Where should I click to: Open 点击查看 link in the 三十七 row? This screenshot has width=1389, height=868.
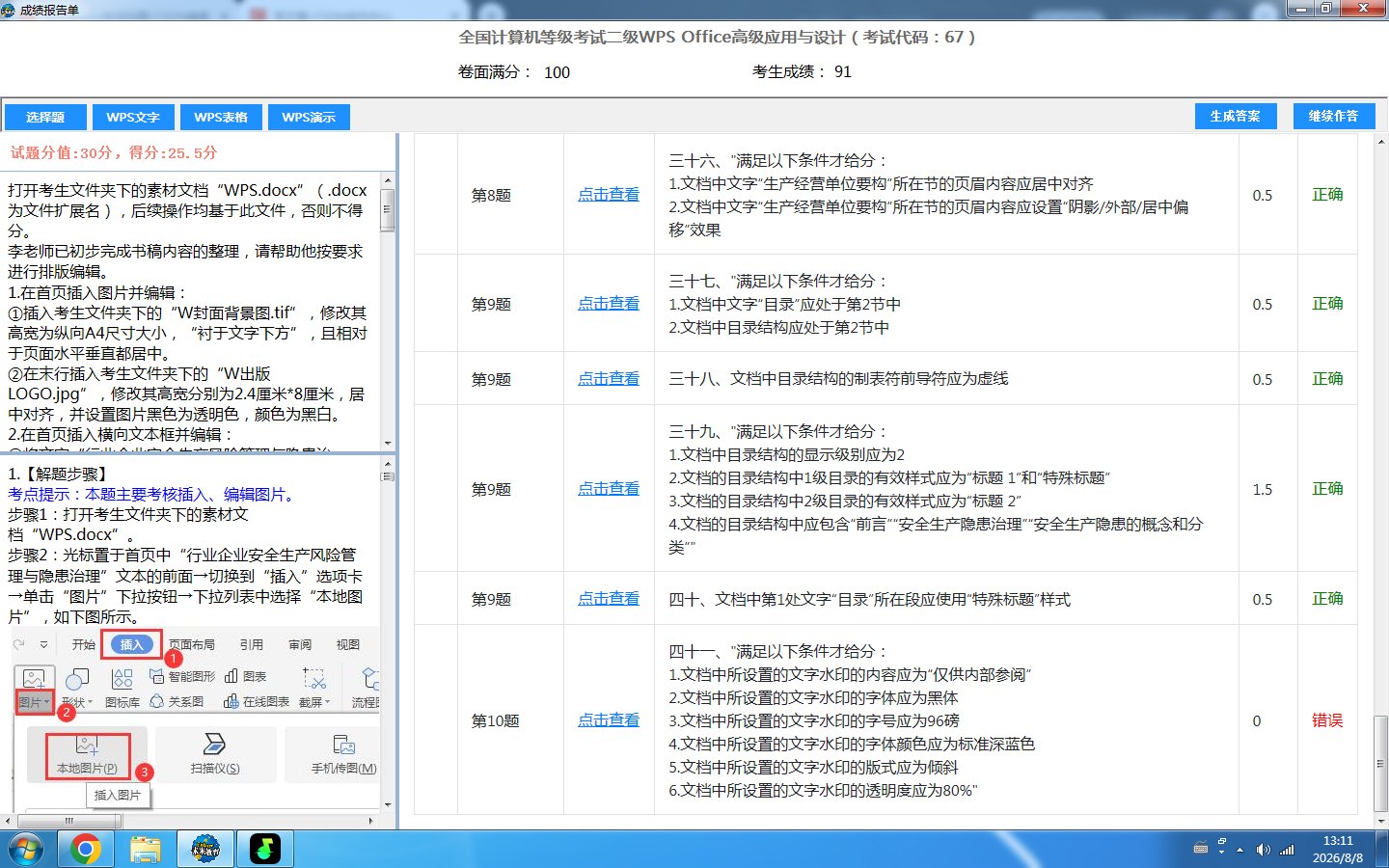click(x=609, y=304)
